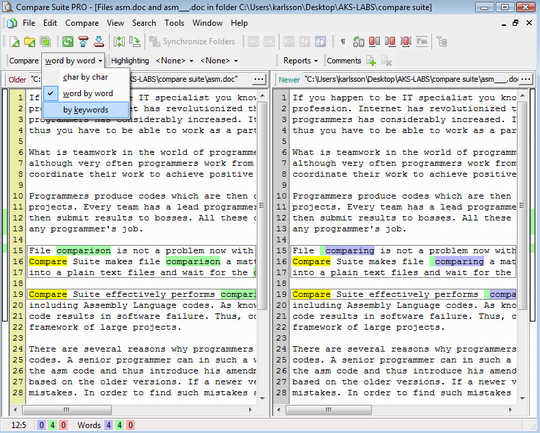Click the open folder toolbar icon

pos(30,42)
